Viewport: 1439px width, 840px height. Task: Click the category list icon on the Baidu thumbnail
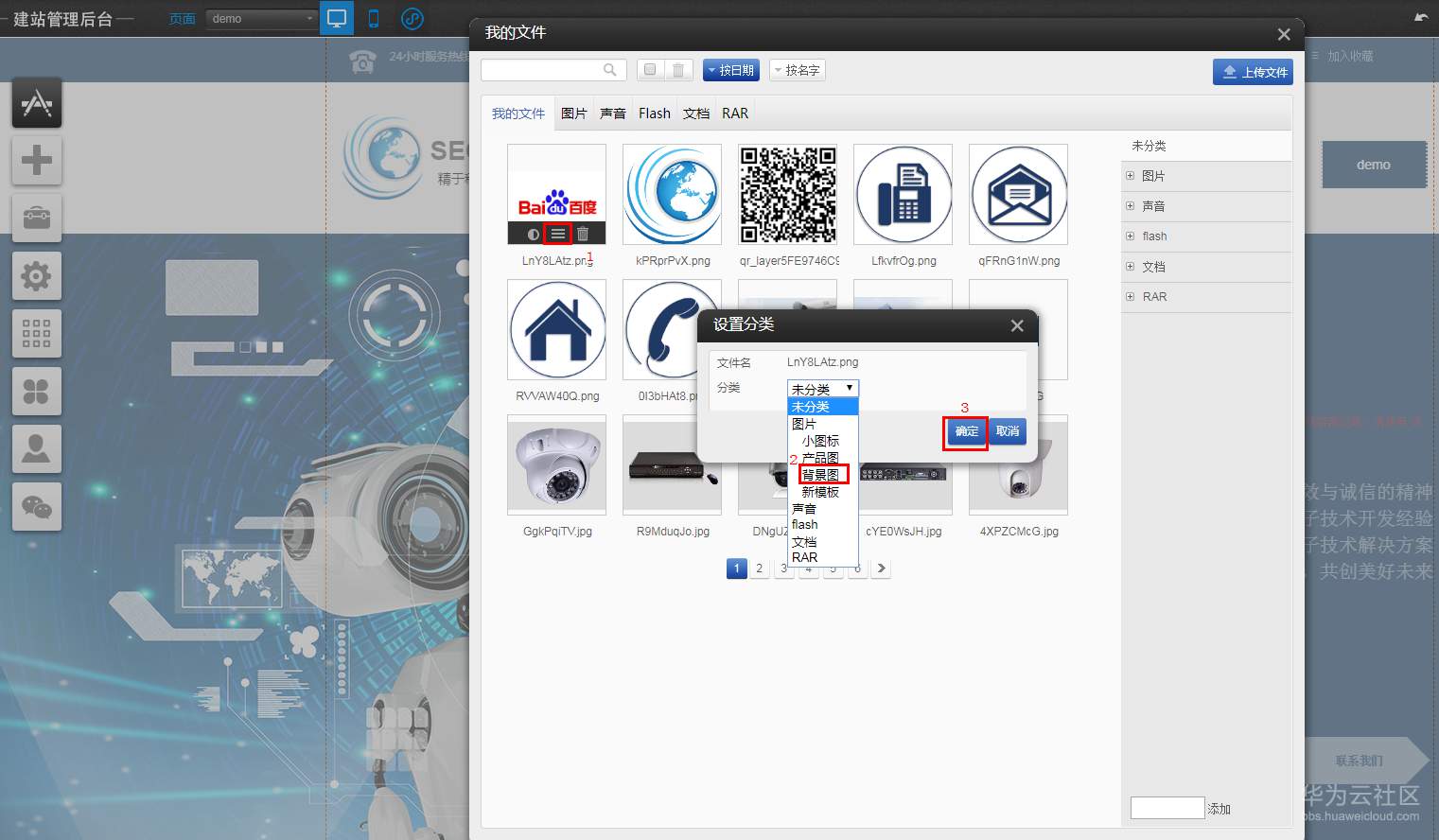tap(558, 234)
